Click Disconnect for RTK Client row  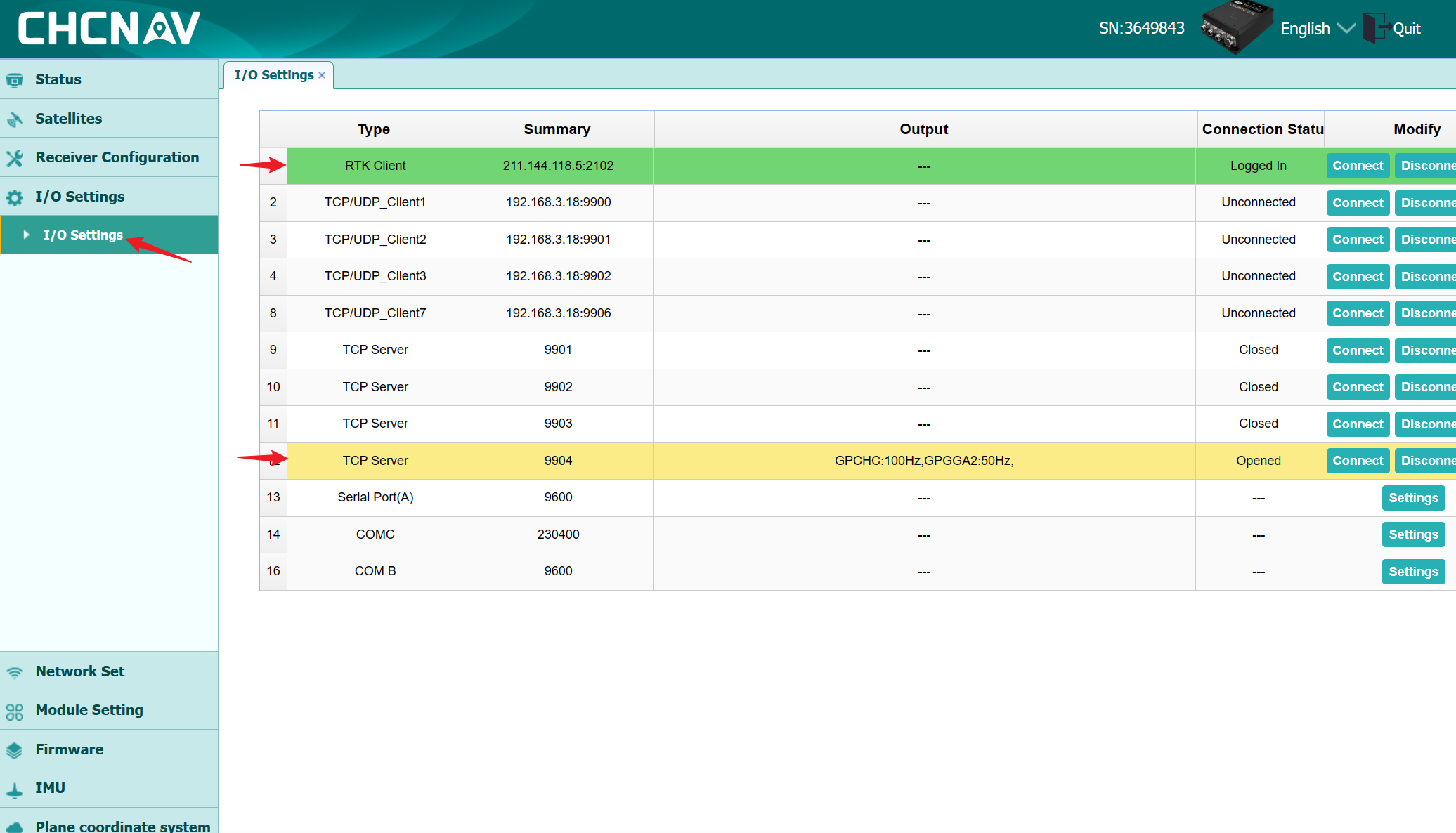coord(1425,166)
